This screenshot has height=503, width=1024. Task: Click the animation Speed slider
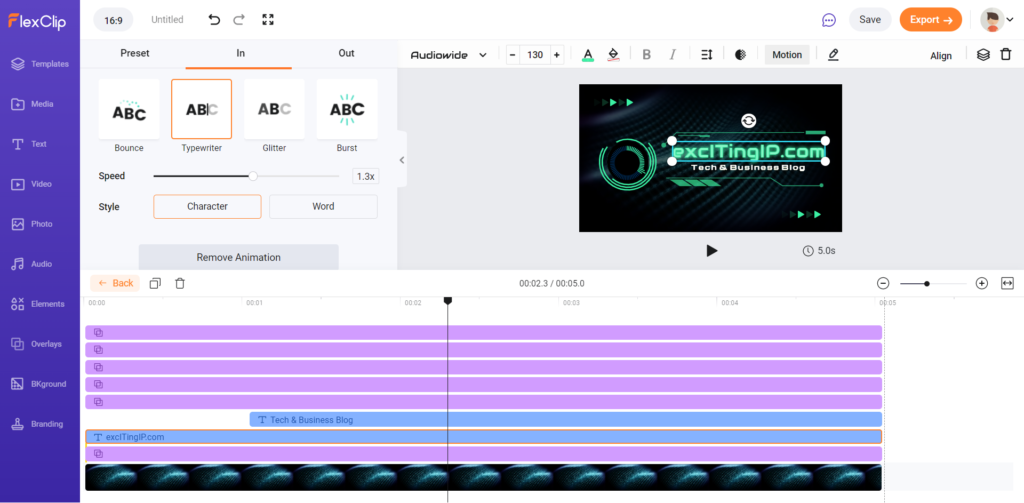pos(246,176)
